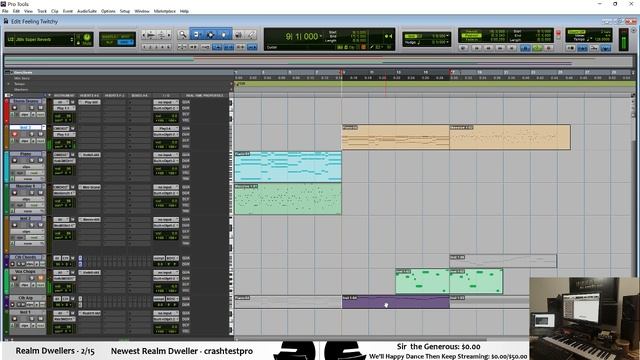
Task: Open the File menu
Action: (5, 11)
